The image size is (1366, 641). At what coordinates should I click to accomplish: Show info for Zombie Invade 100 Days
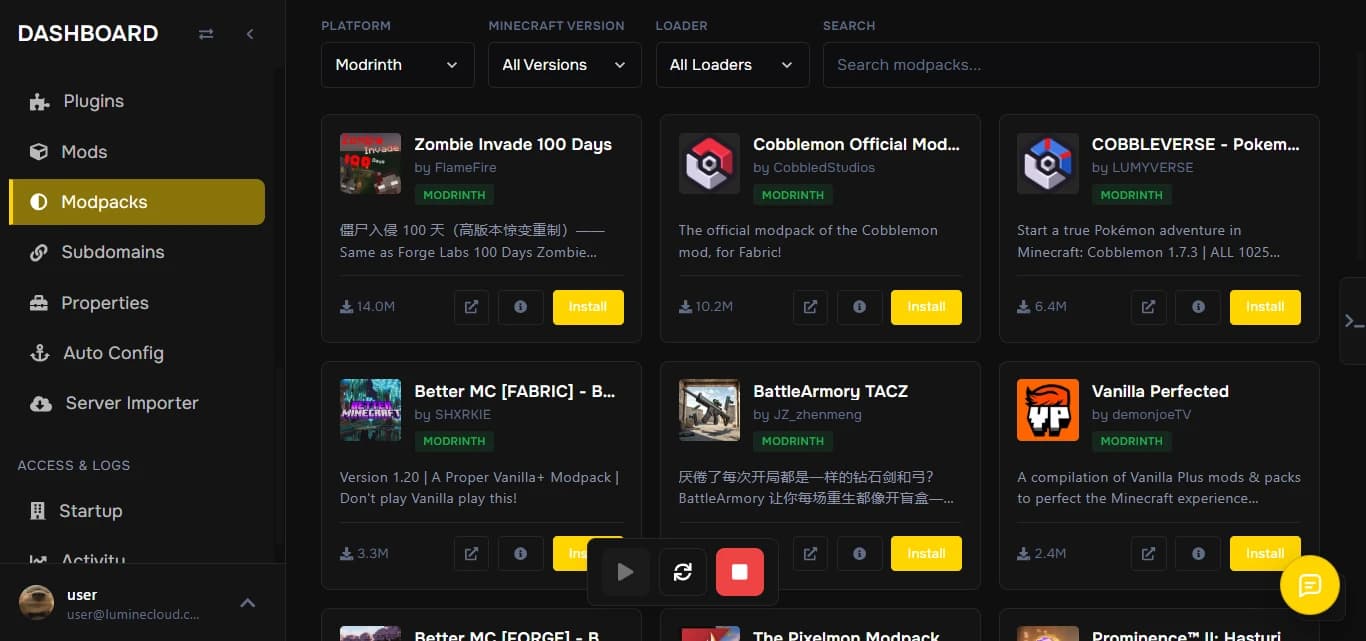(520, 307)
